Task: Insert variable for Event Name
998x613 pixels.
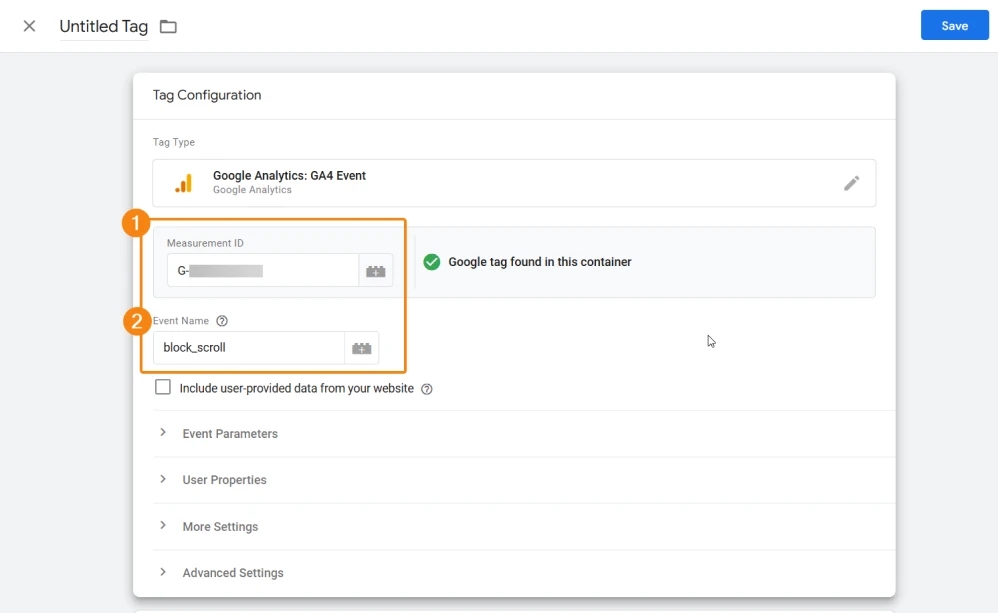Action: [362, 348]
